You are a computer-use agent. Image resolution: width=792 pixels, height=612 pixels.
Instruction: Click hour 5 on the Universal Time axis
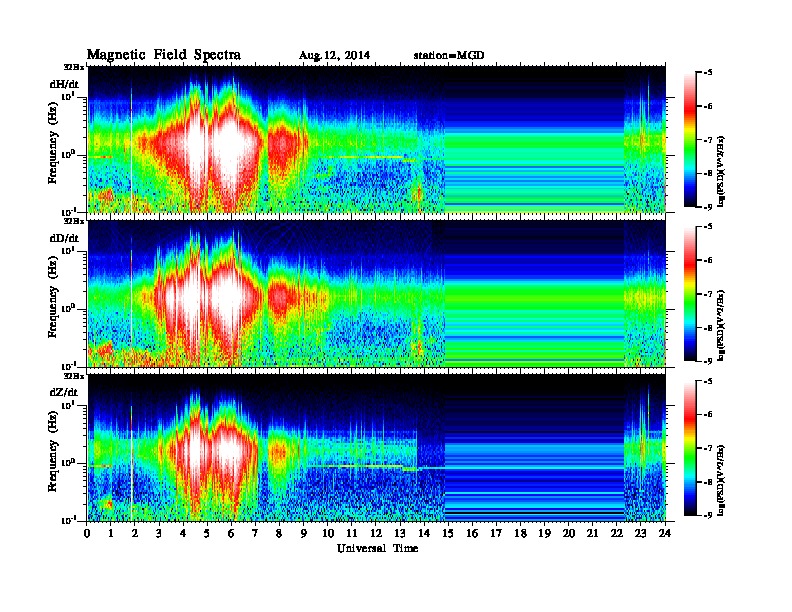click(x=207, y=533)
